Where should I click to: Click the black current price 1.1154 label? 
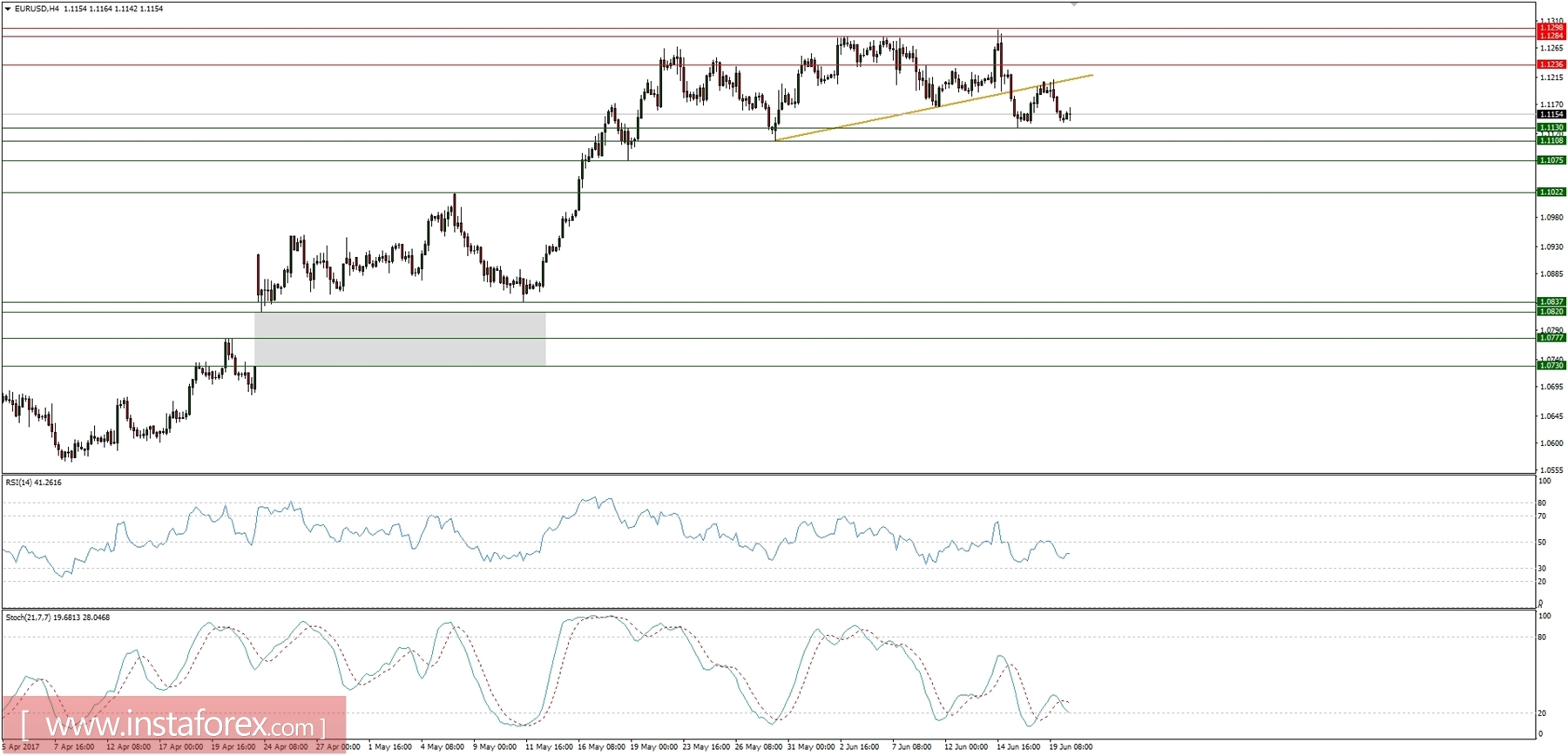(x=1551, y=114)
